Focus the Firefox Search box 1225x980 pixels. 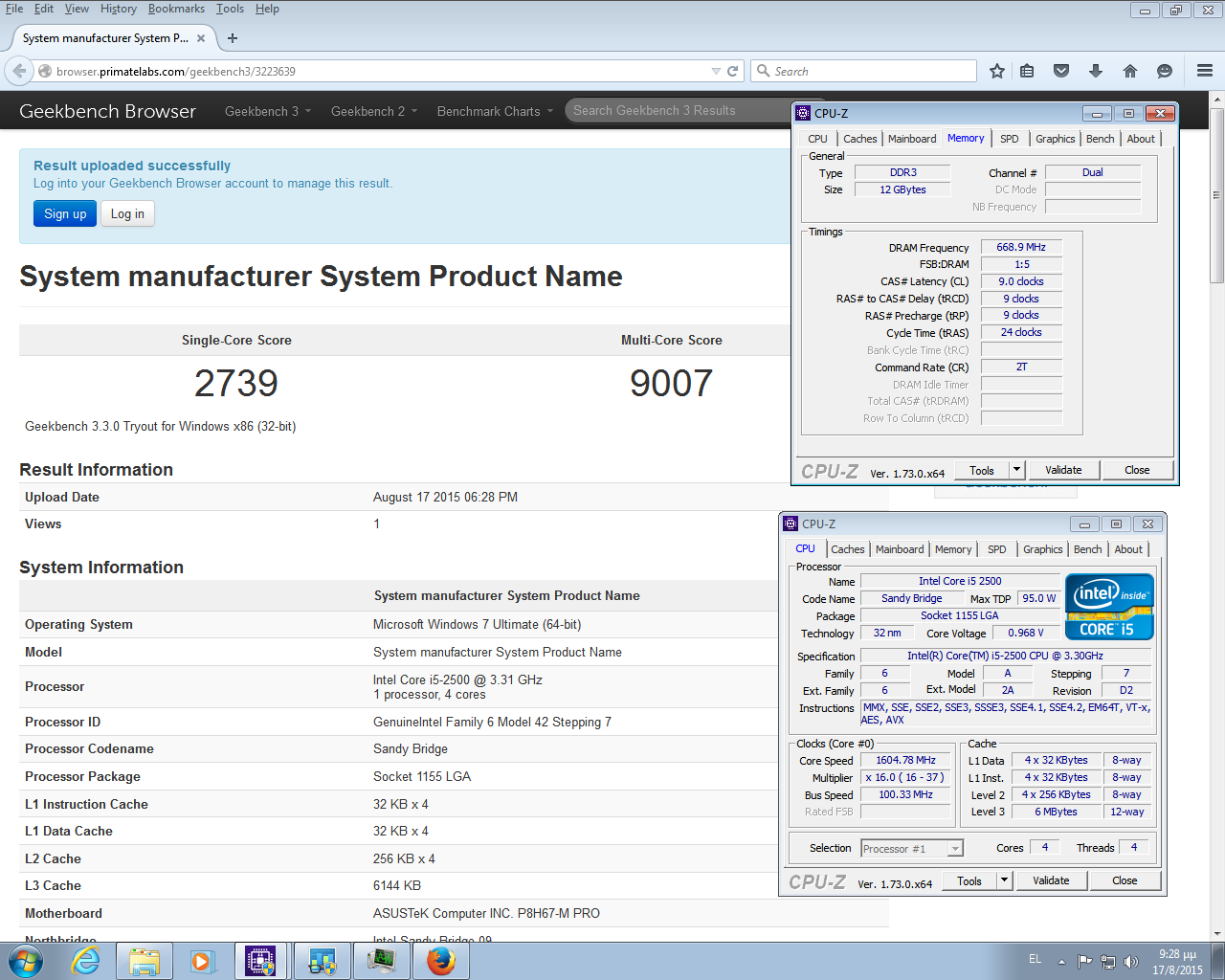coord(863,71)
